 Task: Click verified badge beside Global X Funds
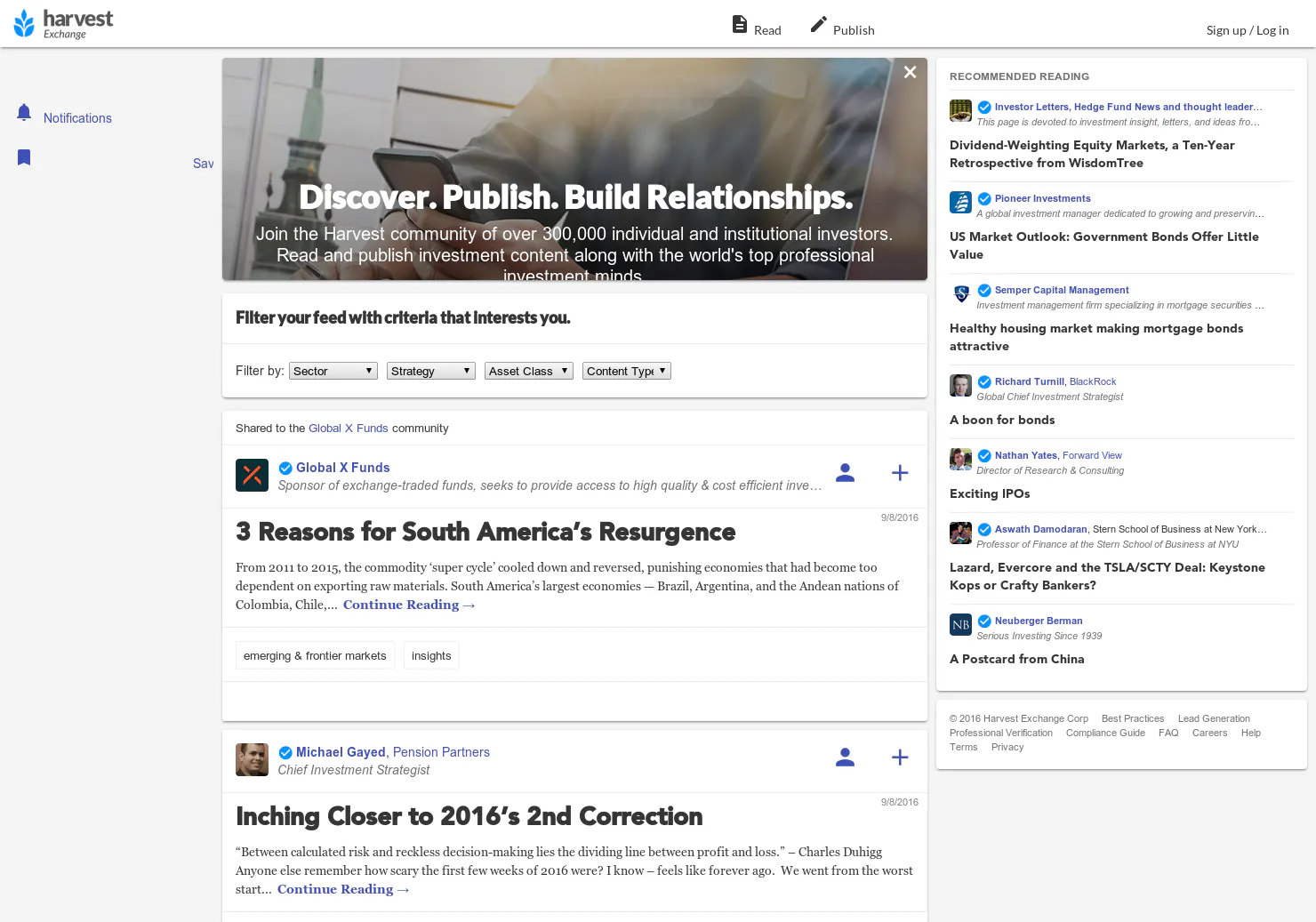(285, 469)
